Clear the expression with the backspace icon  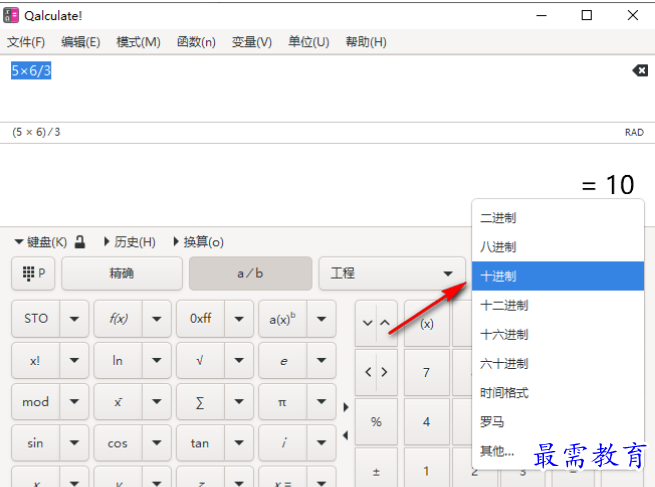[x=640, y=70]
